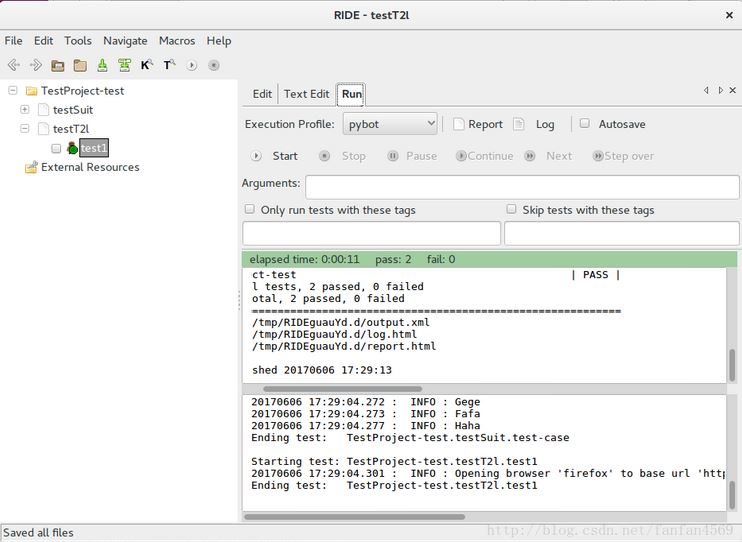Open Search Tests with T icon
Viewport: 742px width, 542px height.
[x=169, y=65]
